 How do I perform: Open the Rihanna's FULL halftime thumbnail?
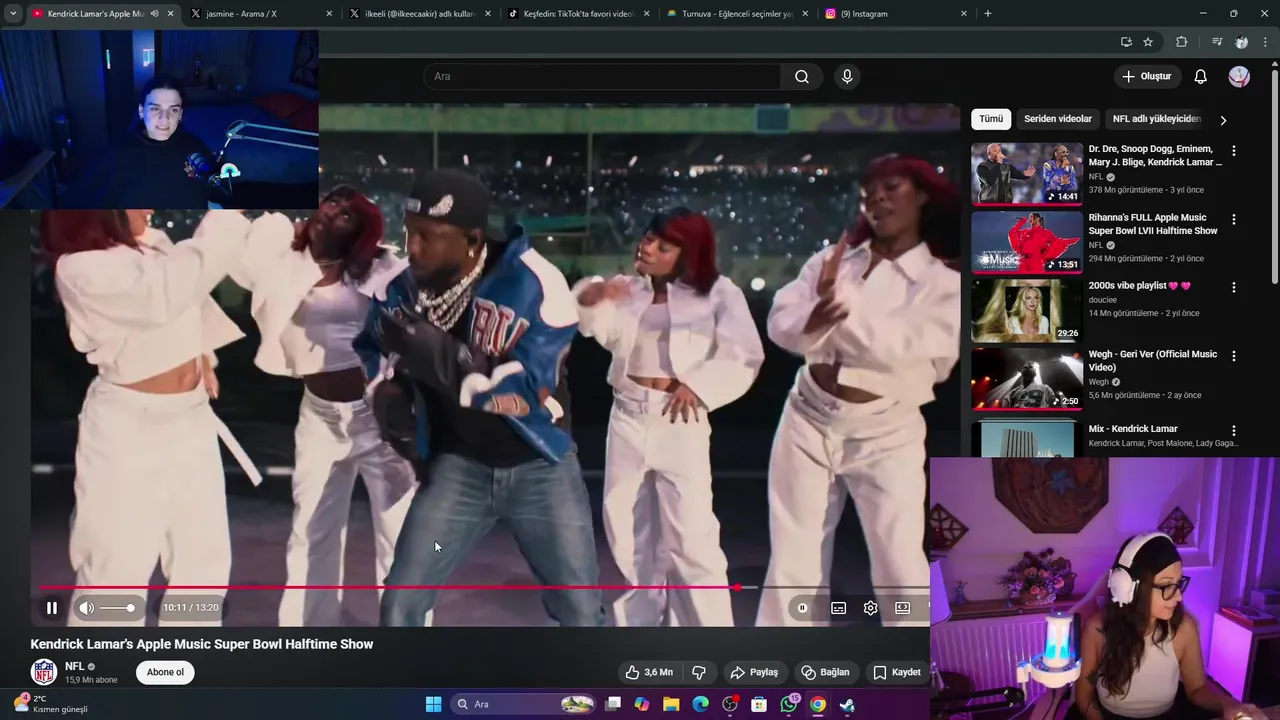click(x=1026, y=241)
